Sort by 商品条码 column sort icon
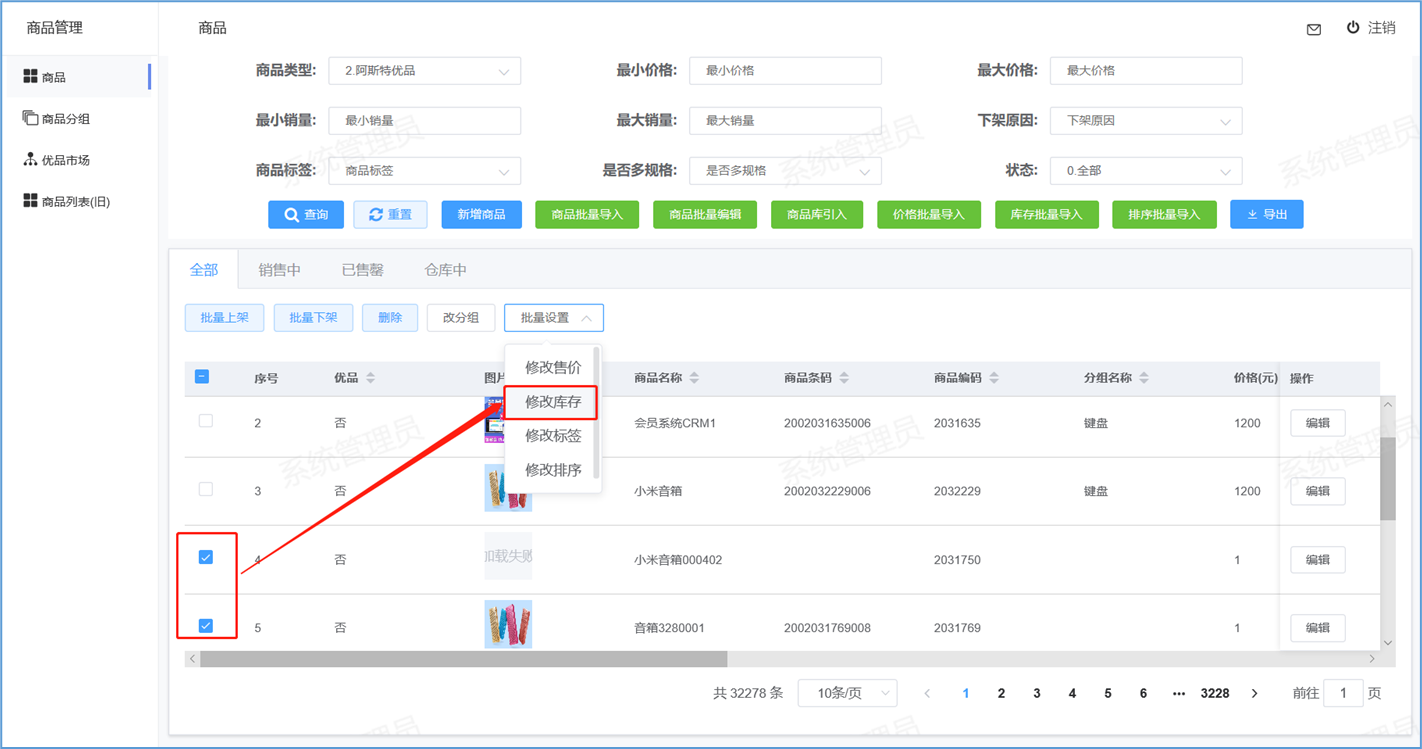The height and width of the screenshot is (749, 1422). coord(844,378)
